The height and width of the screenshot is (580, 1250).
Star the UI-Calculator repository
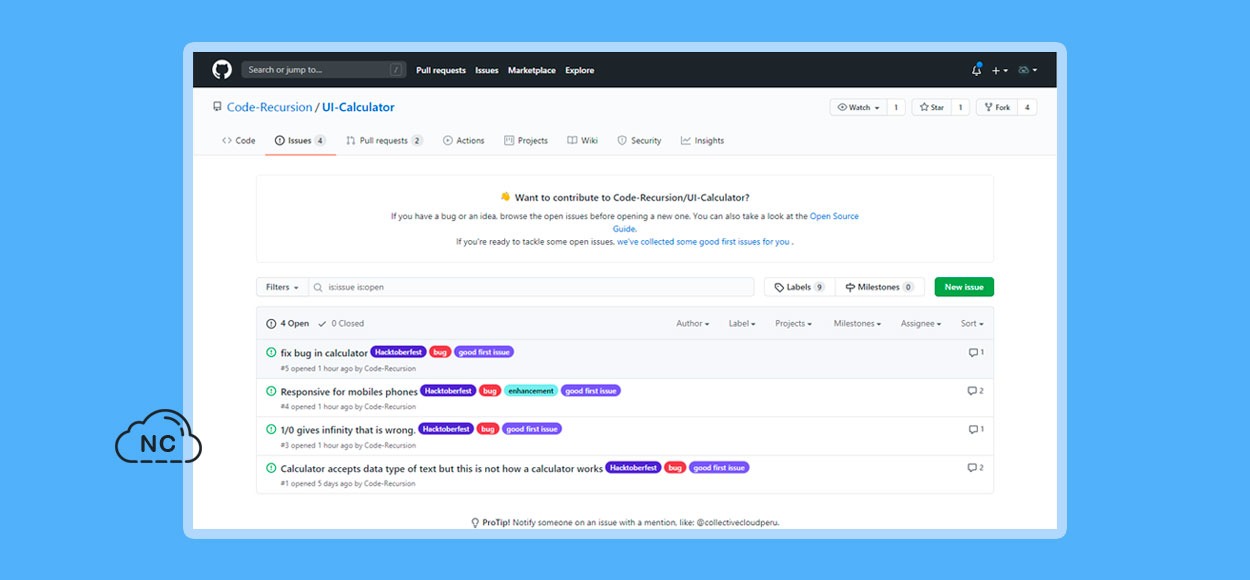coord(931,107)
